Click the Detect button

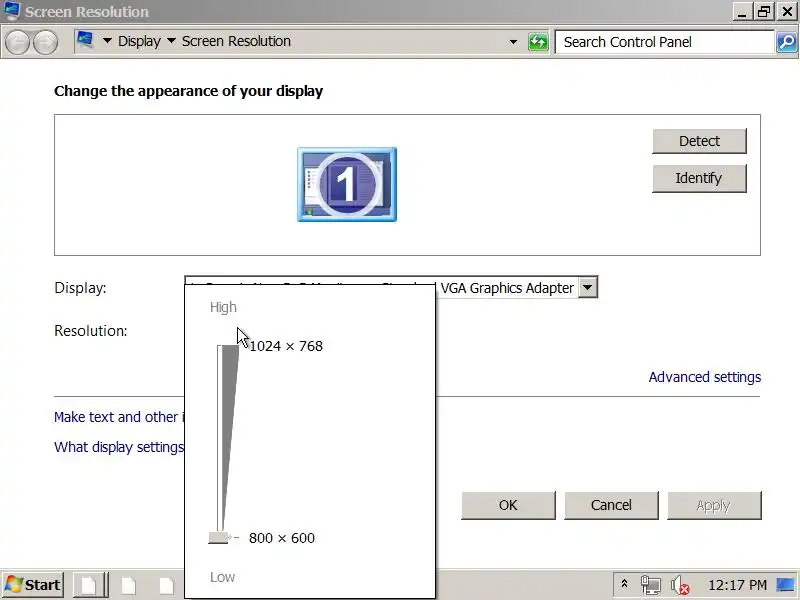699,141
